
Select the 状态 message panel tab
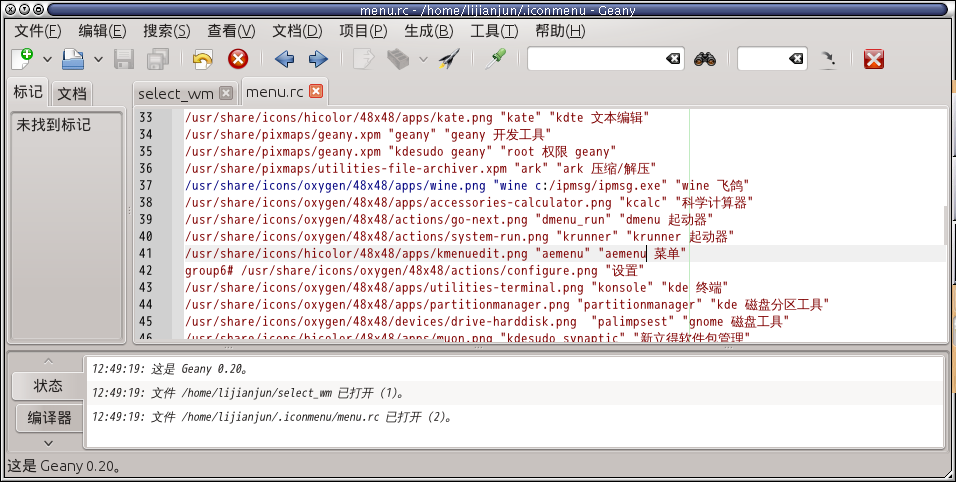48,386
